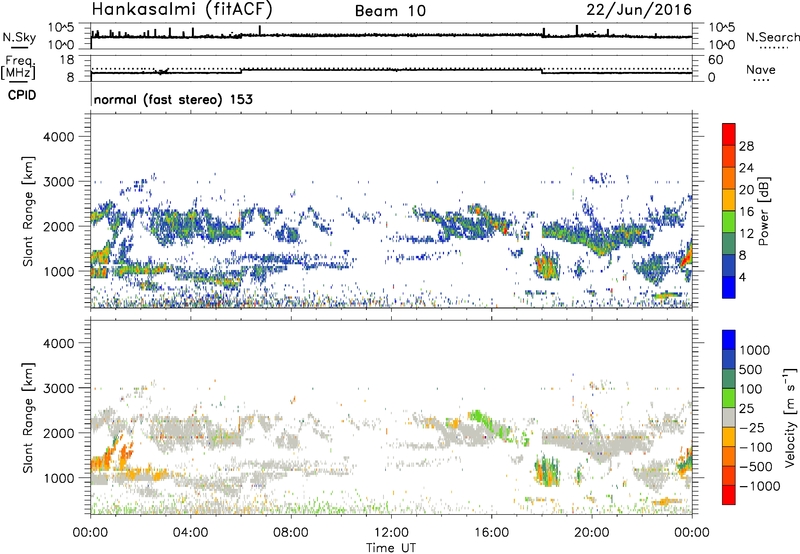Select 'normal (fast stereo) 153' mode text

click(x=173, y=99)
